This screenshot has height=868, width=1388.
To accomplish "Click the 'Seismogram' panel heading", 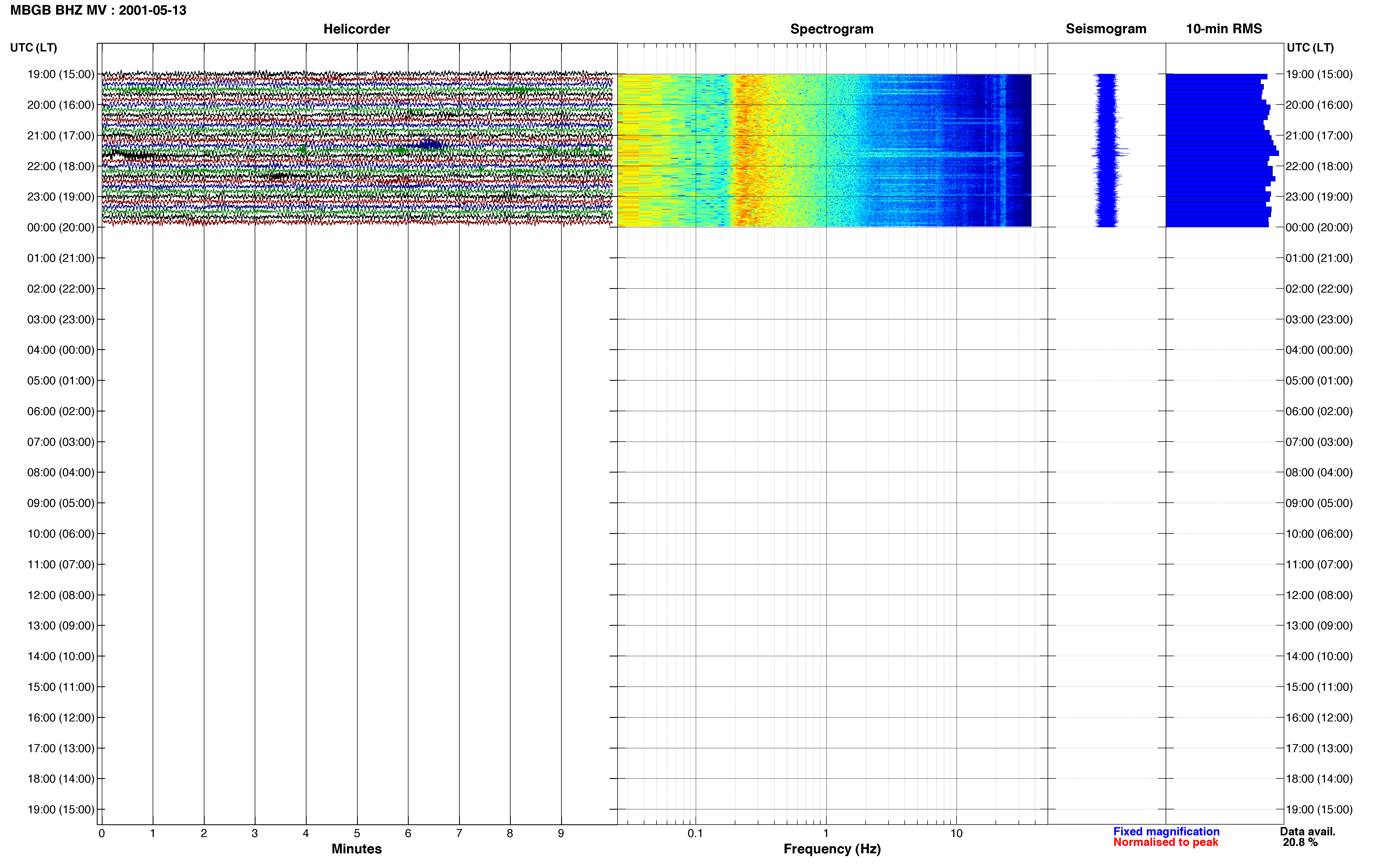I will pyautogui.click(x=1106, y=29).
